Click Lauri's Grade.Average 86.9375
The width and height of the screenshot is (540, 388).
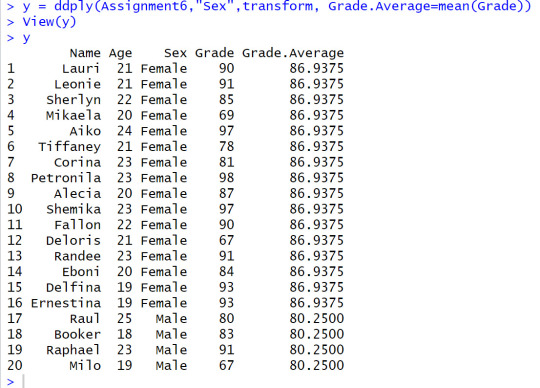click(x=316, y=69)
